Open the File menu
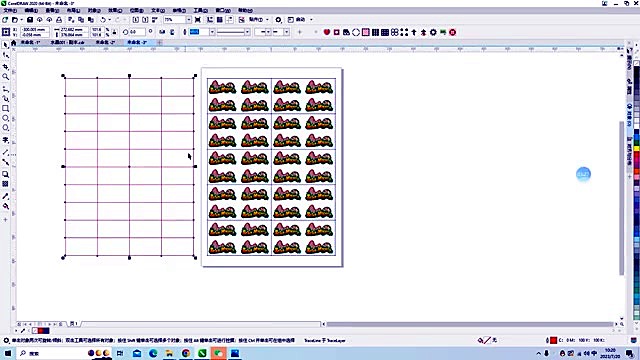Screen dimensions: 640x360 pos(10,11)
